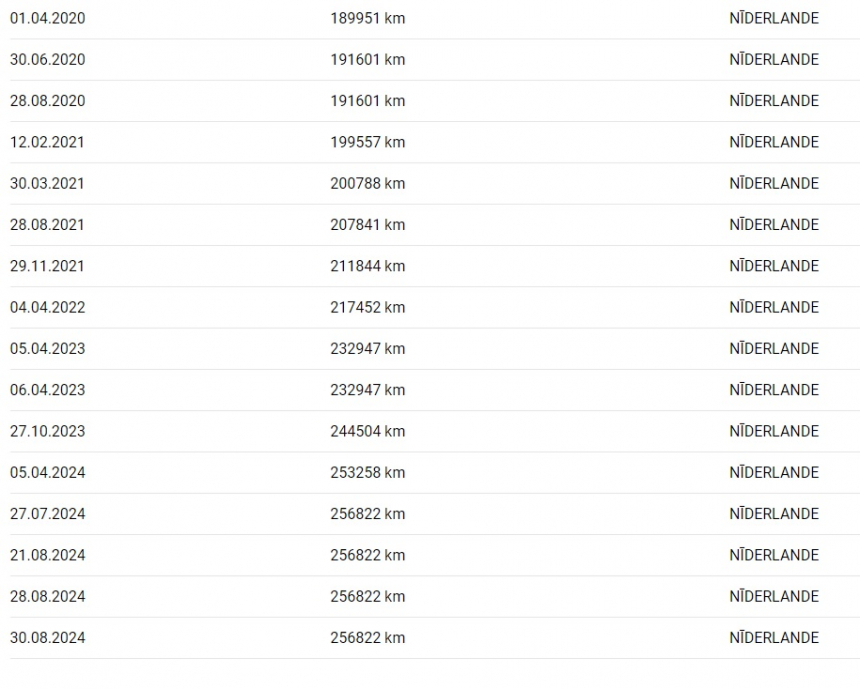This screenshot has width=860, height=689.
Task: Select the date 27.07.2024
Action: (47, 514)
